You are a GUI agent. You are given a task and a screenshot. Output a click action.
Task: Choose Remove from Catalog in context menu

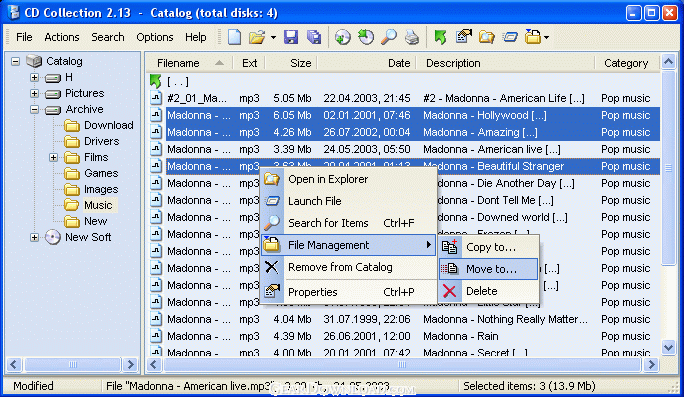click(x=349, y=267)
